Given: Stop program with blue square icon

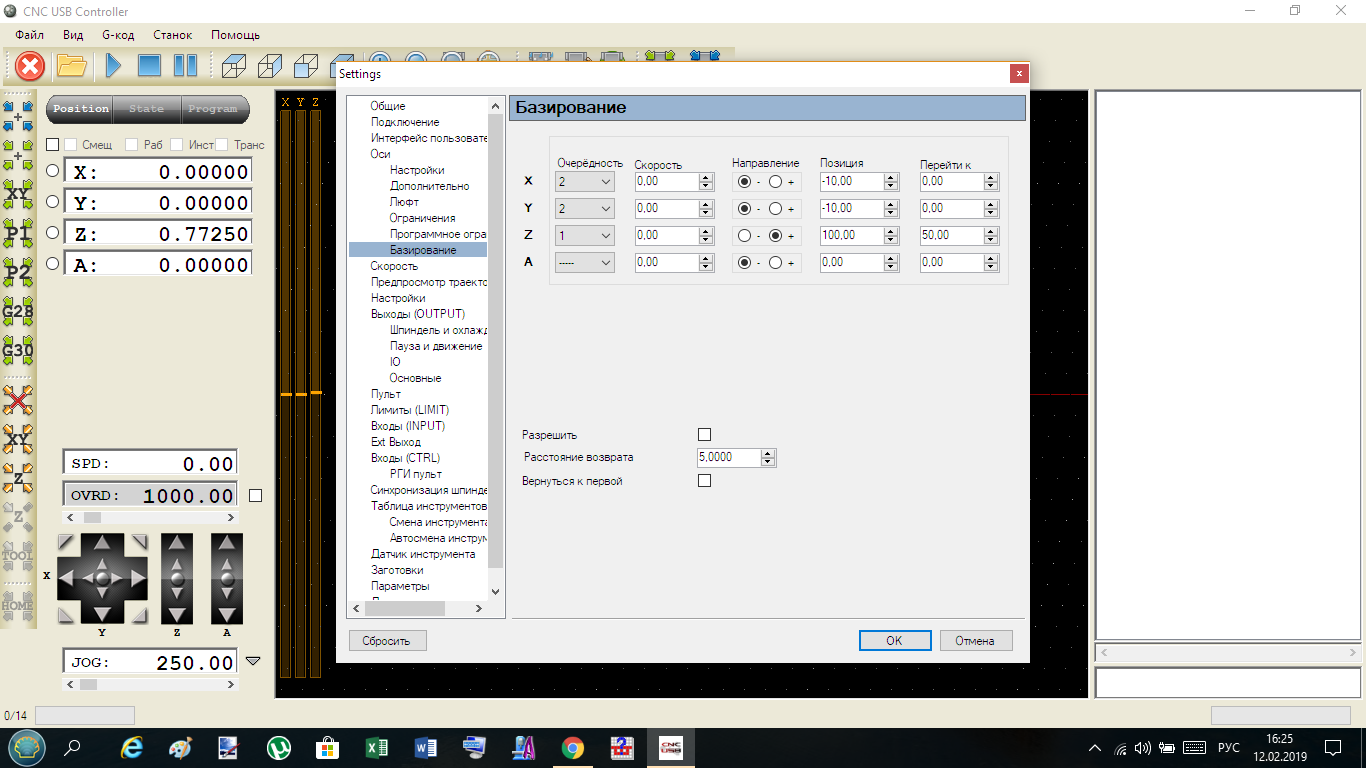Looking at the screenshot, I should tap(149, 66).
